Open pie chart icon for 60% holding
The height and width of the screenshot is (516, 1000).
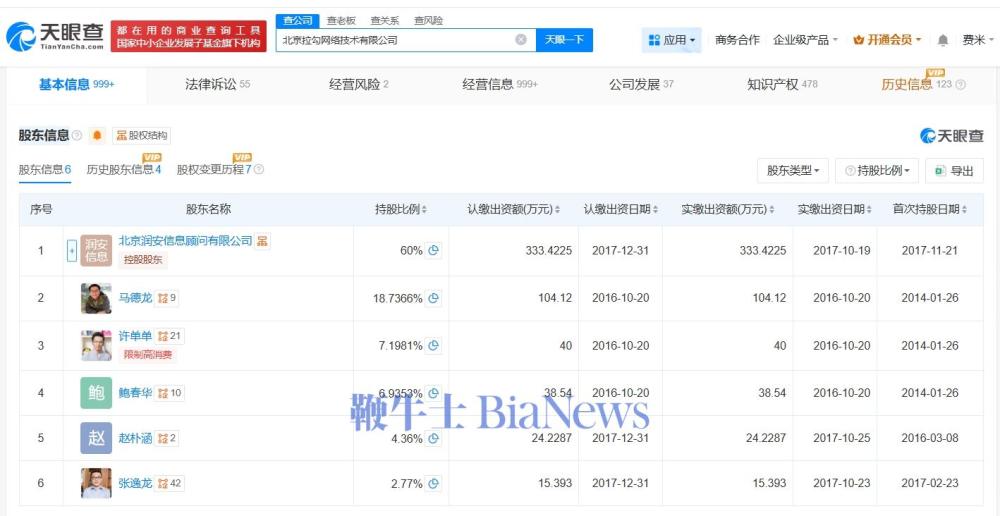point(434,251)
